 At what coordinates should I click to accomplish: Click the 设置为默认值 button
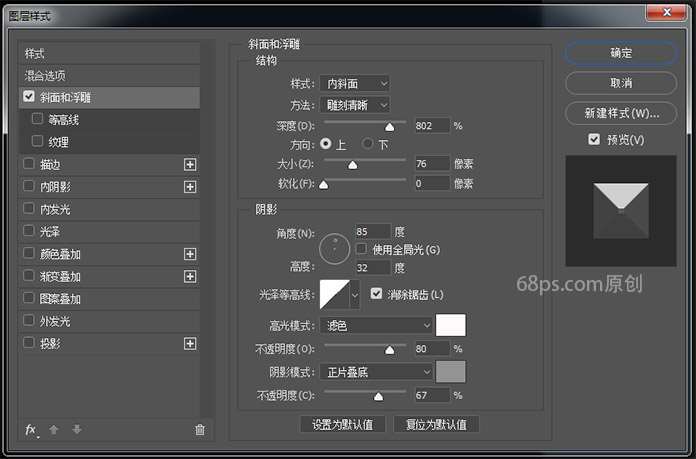(343, 424)
